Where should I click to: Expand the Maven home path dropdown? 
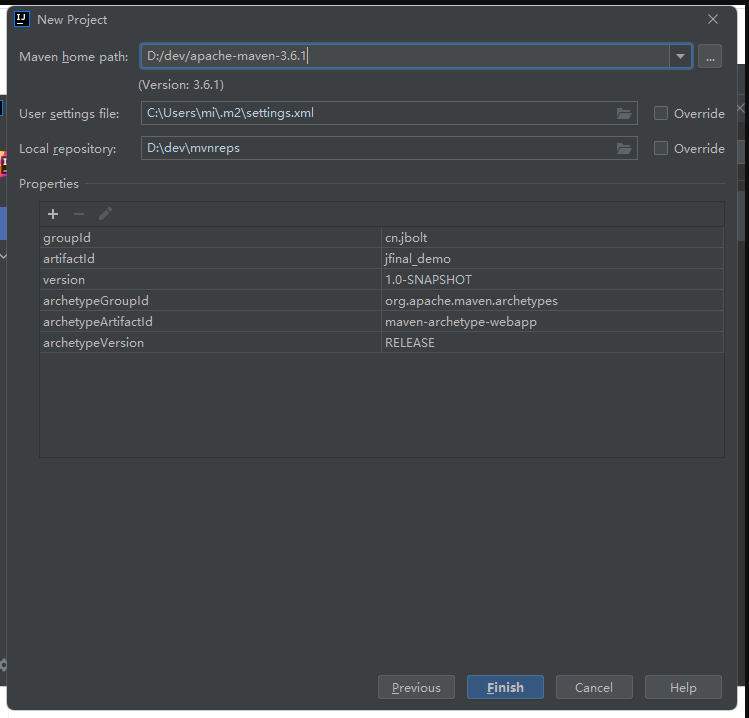681,57
